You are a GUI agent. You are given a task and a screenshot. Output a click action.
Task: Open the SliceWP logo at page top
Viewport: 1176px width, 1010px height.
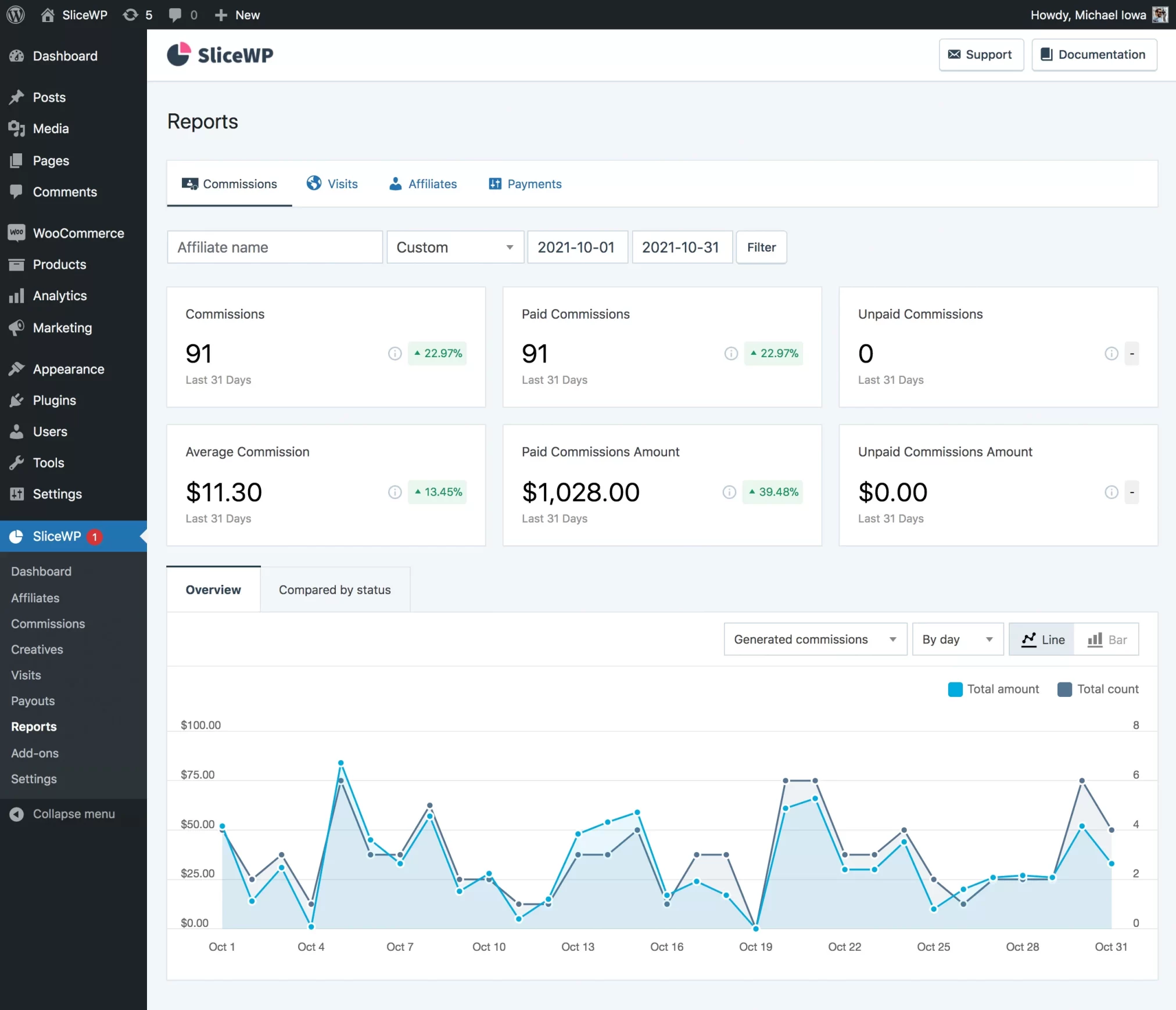pyautogui.click(x=220, y=54)
